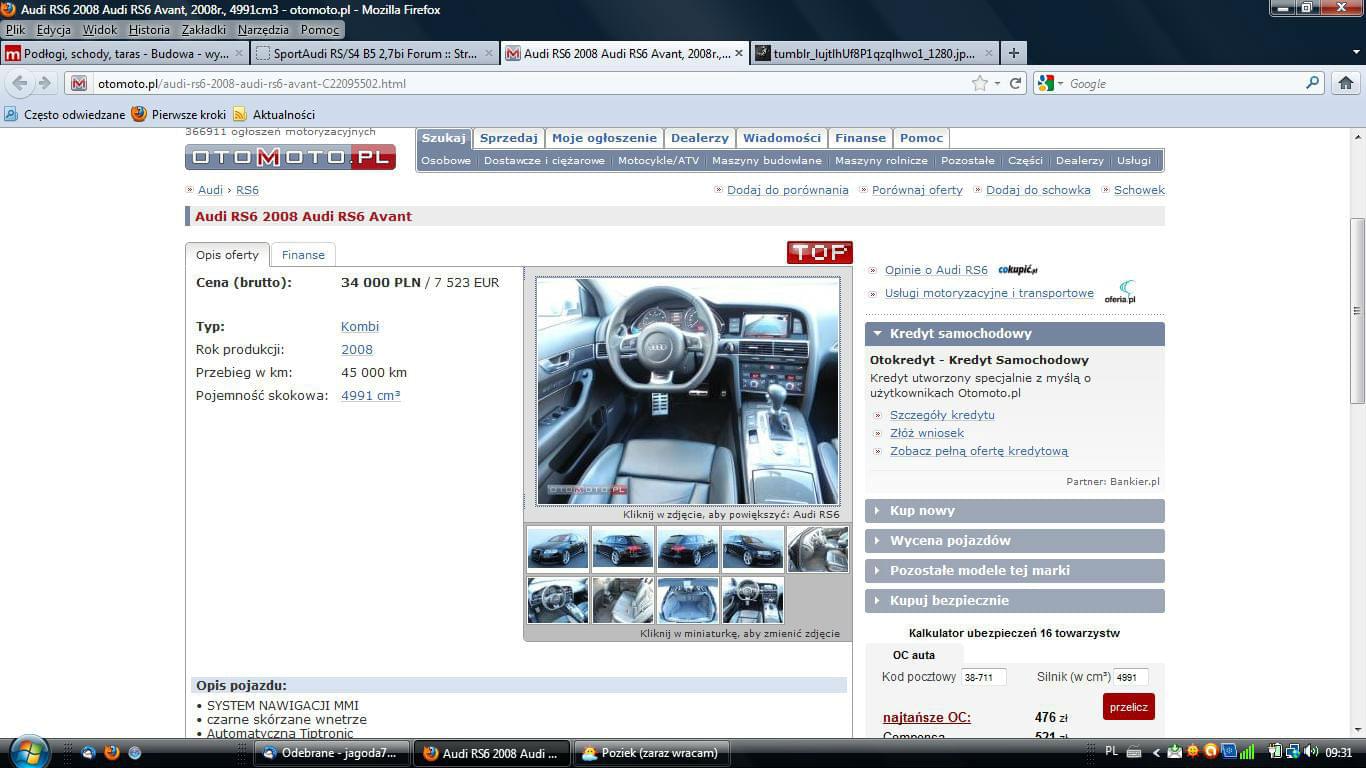Launch Firefox from quick launch bar

pos(112,752)
